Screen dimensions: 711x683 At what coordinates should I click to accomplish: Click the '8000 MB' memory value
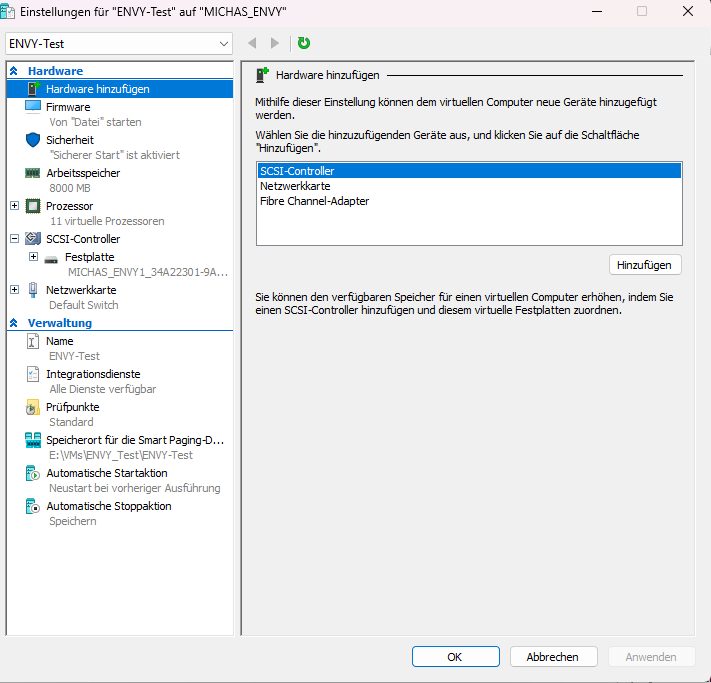[x=70, y=188]
